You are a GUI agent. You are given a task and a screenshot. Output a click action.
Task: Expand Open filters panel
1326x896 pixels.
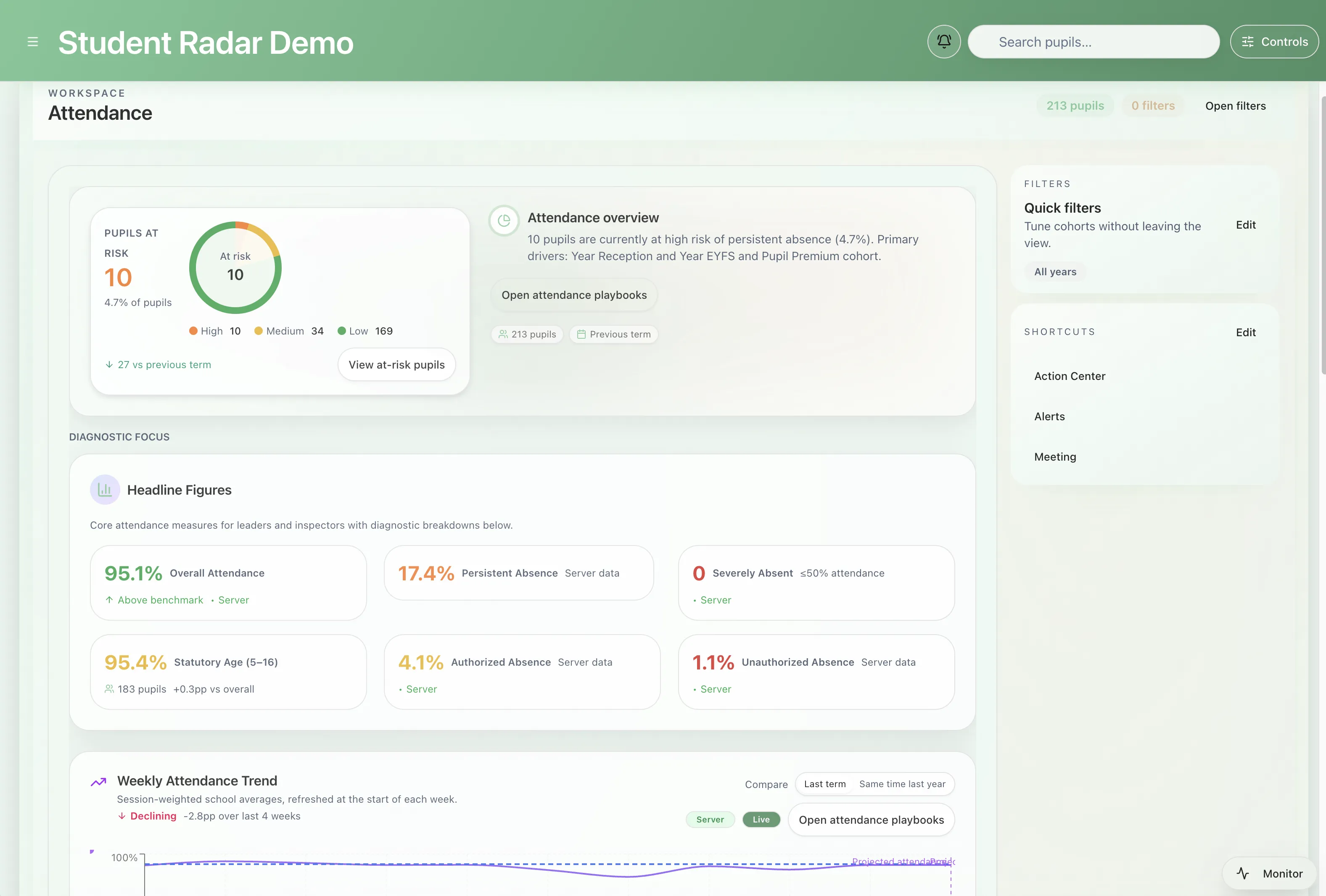click(x=1235, y=106)
